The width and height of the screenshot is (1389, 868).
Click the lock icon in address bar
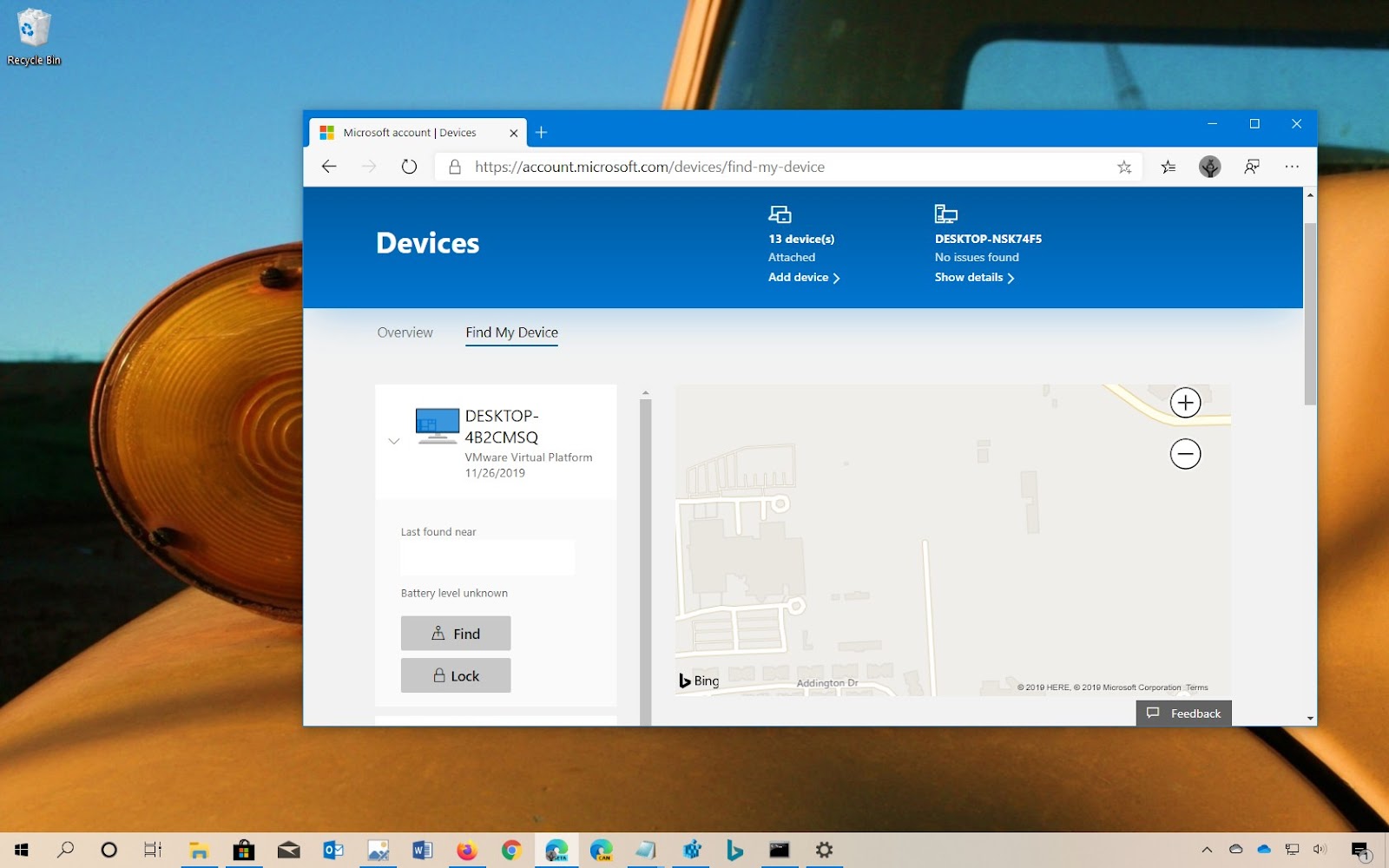click(455, 167)
